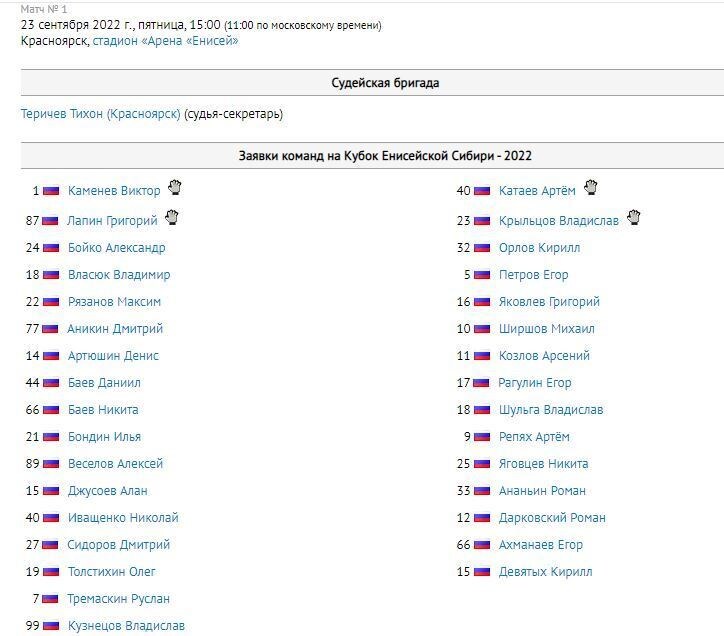Open player profile Козлов Арсений

[x=544, y=356]
